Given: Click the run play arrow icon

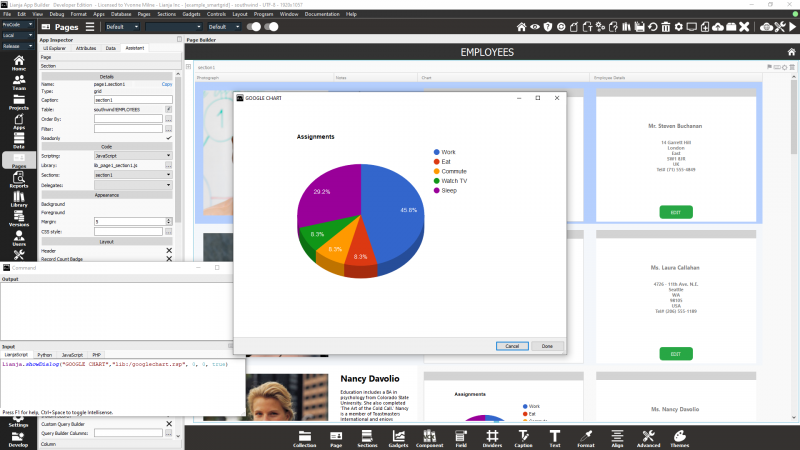Looking at the screenshot, I should point(792,27).
